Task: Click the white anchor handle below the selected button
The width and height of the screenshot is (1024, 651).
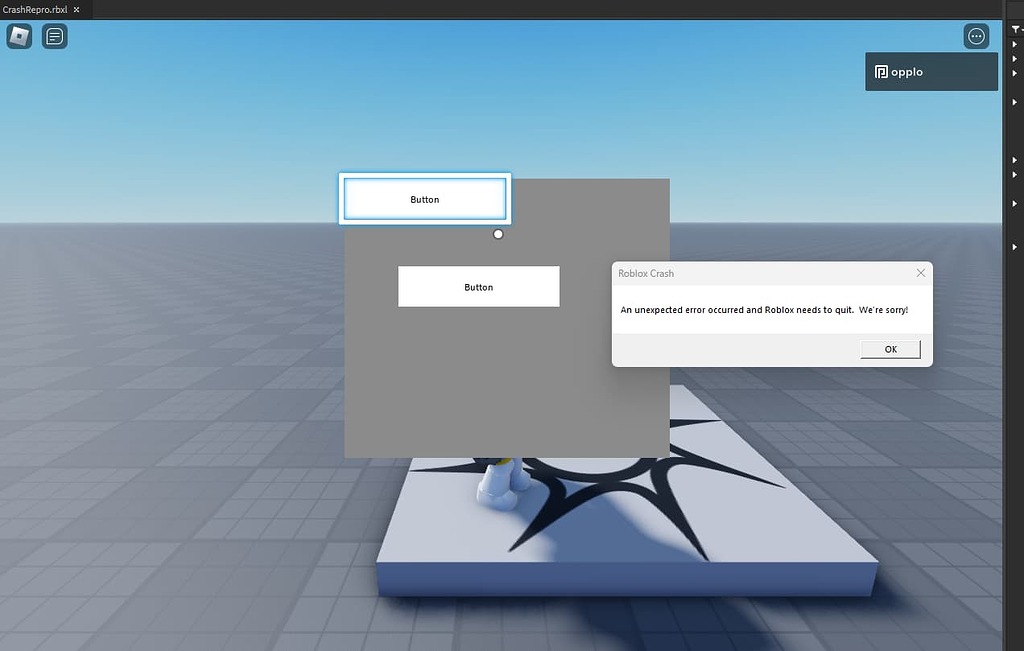Action: (x=497, y=233)
